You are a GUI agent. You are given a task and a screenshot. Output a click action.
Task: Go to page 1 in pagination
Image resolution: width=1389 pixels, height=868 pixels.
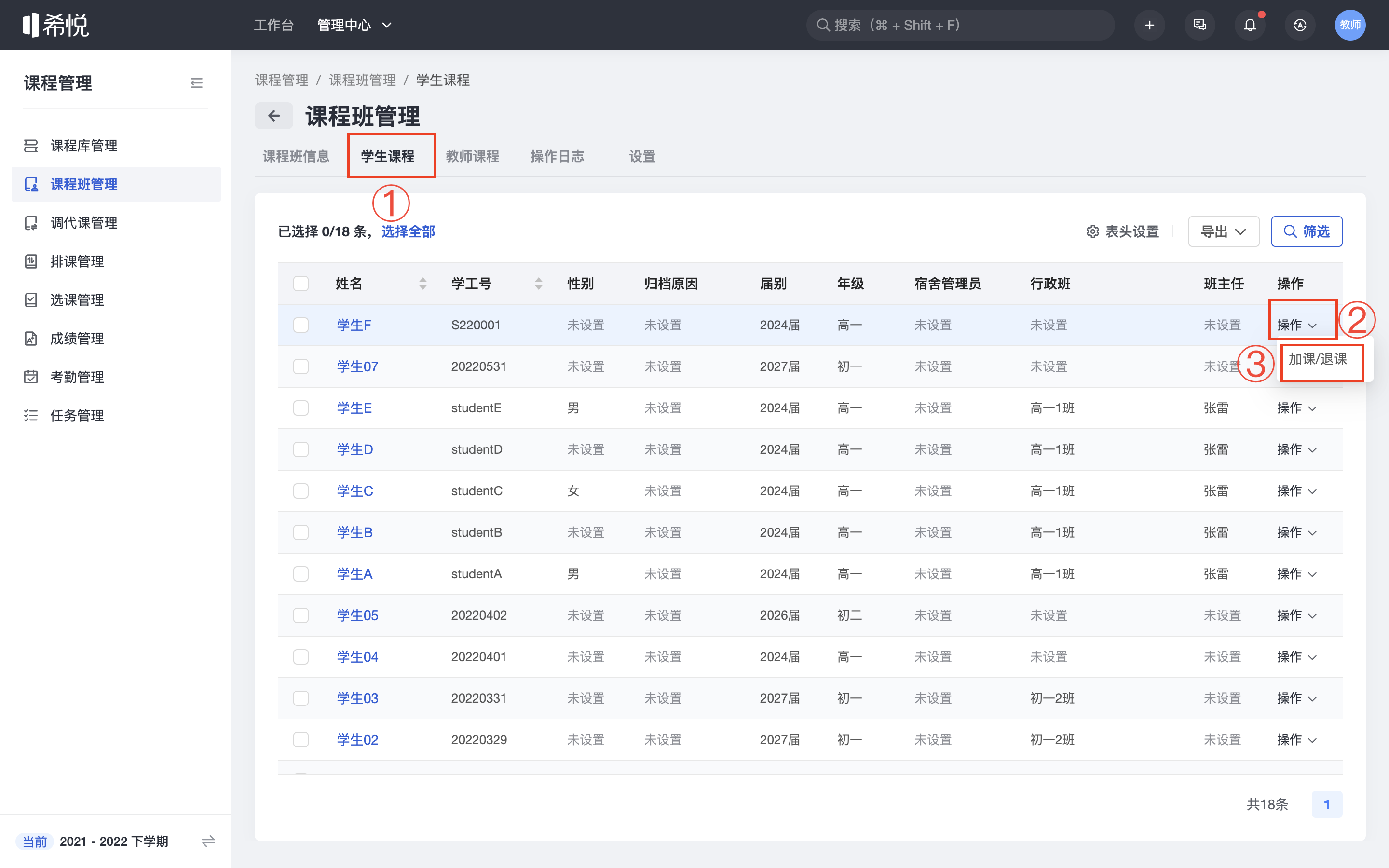(1326, 804)
